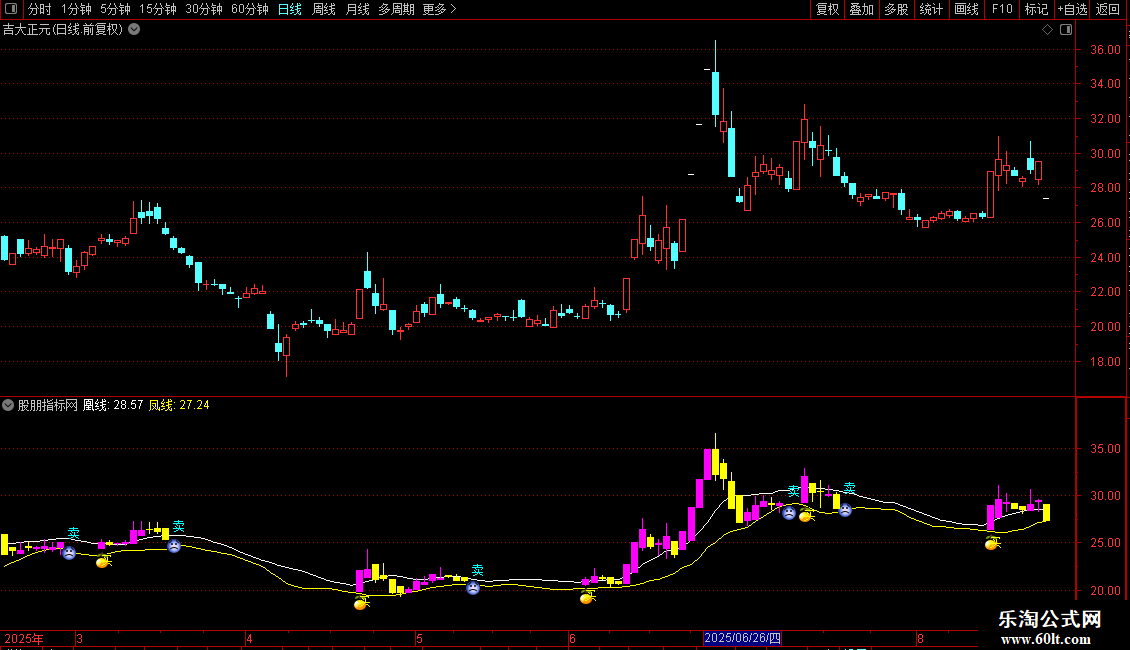Click the buy signal icon in late April
This screenshot has height=650, width=1130.
361,602
